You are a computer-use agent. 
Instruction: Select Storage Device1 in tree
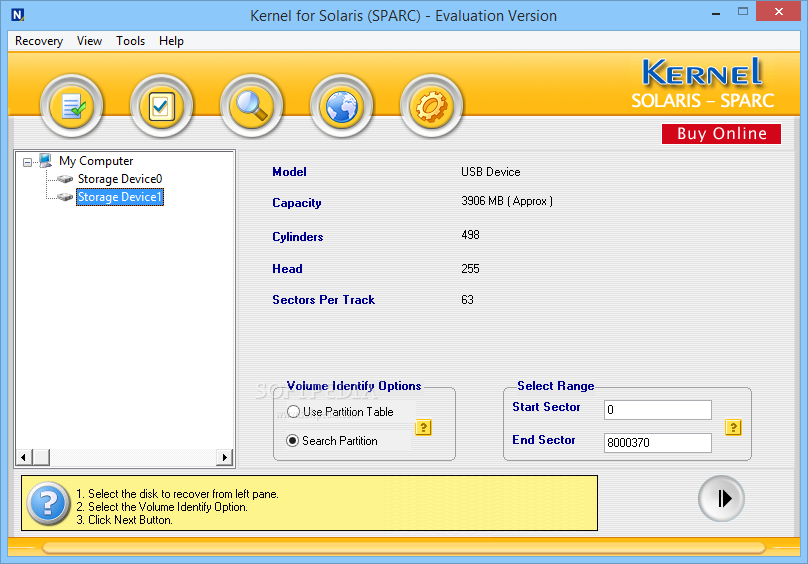pyautogui.click(x=120, y=197)
